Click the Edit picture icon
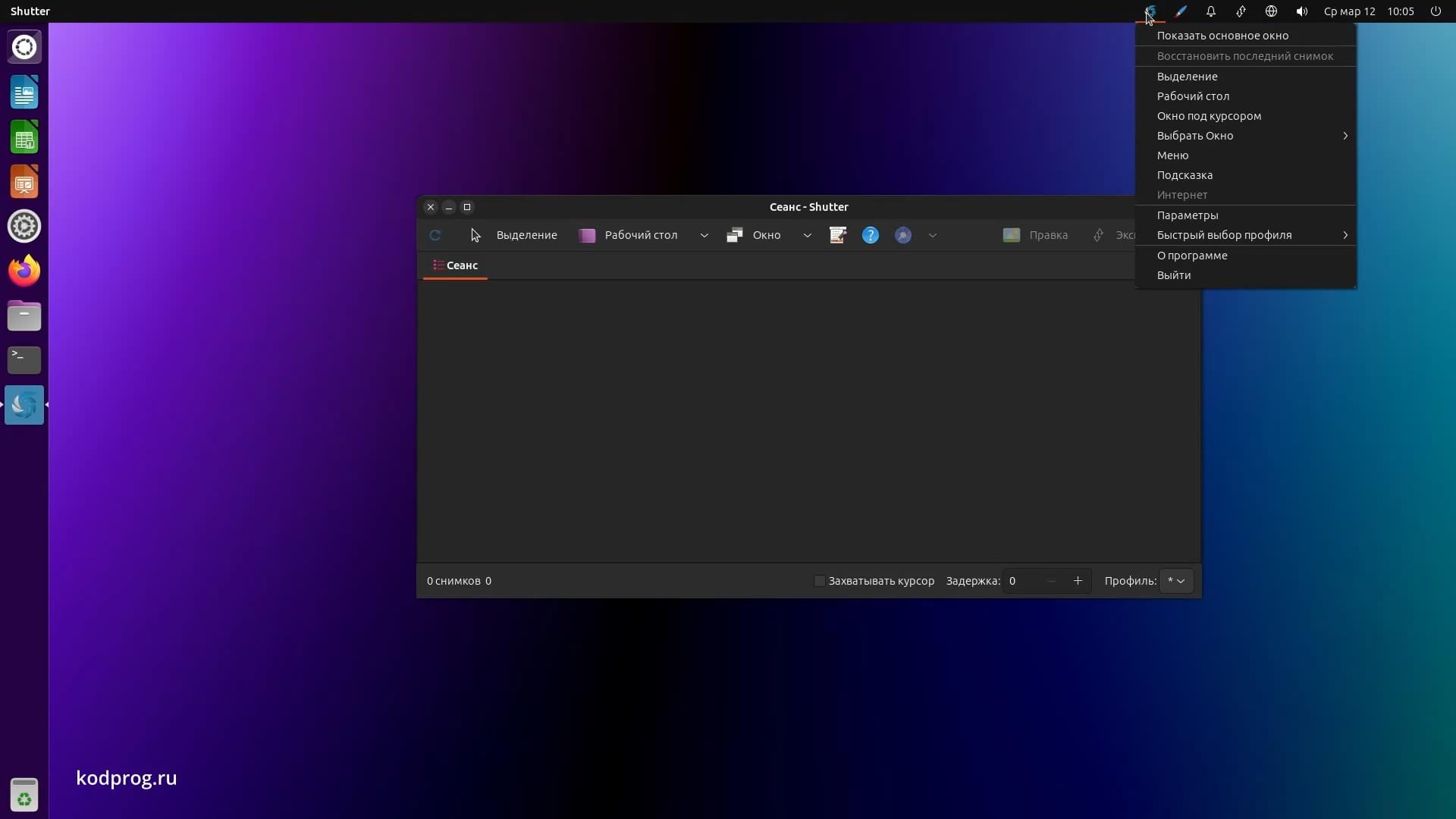Screen dimensions: 1456x819 [1012, 235]
